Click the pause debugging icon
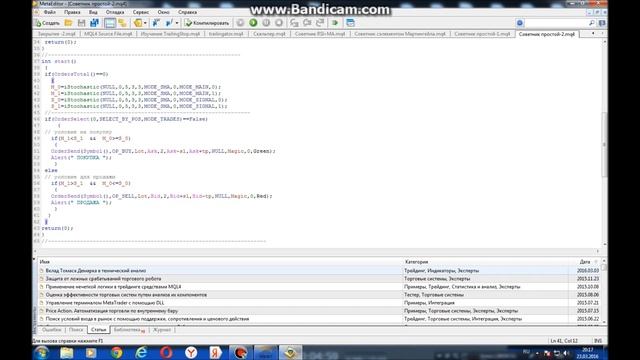 (x=266, y=23)
